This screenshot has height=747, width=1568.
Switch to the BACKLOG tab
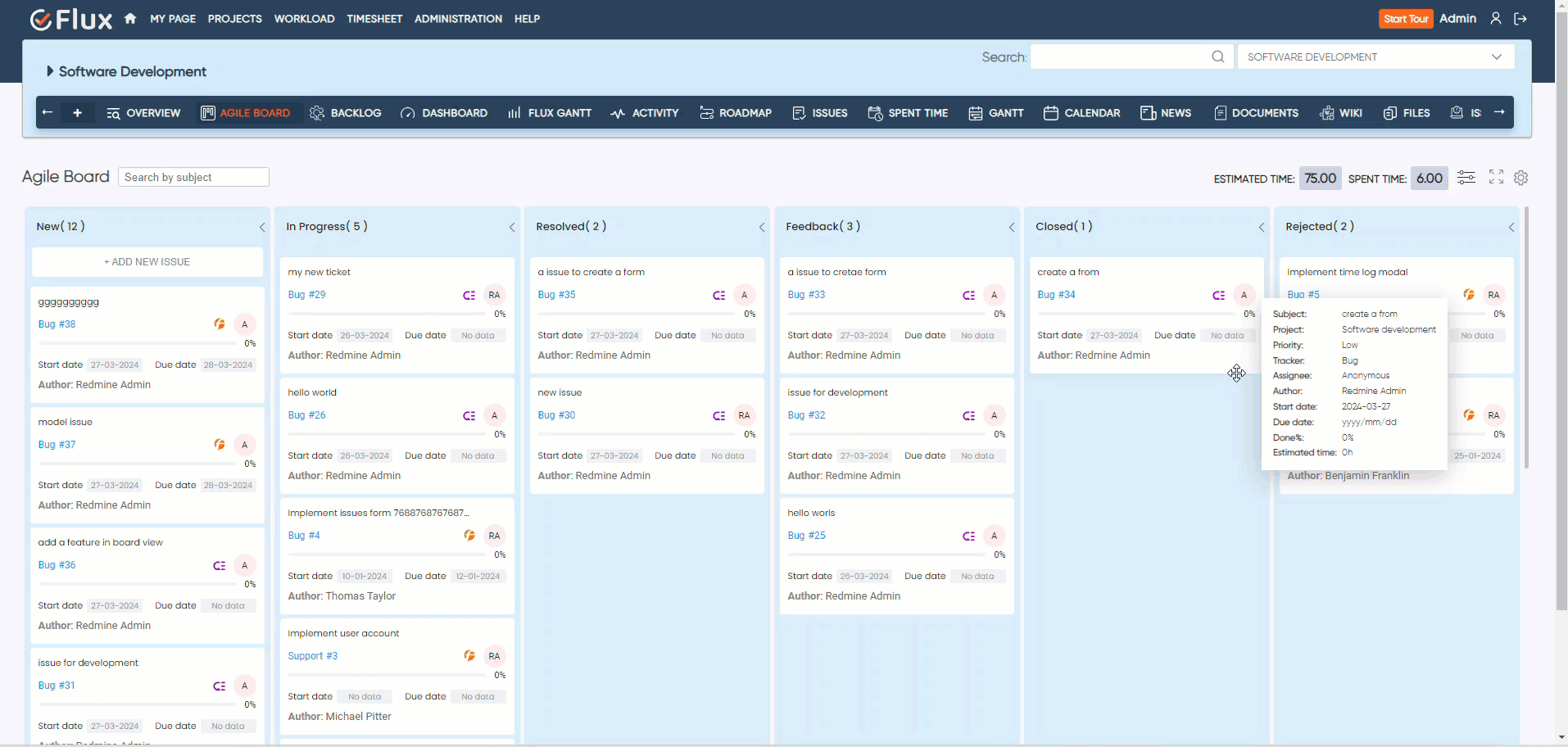345,112
